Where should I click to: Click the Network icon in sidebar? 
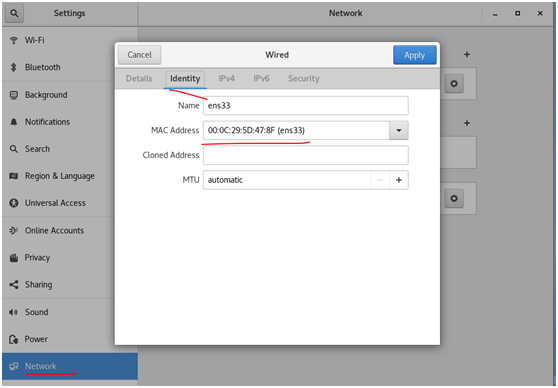tap(14, 366)
